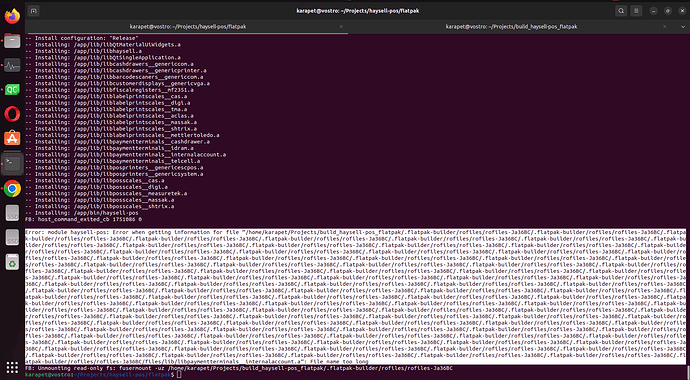Minimize the terminal window
Screen dimensions: 690x380
654,11
